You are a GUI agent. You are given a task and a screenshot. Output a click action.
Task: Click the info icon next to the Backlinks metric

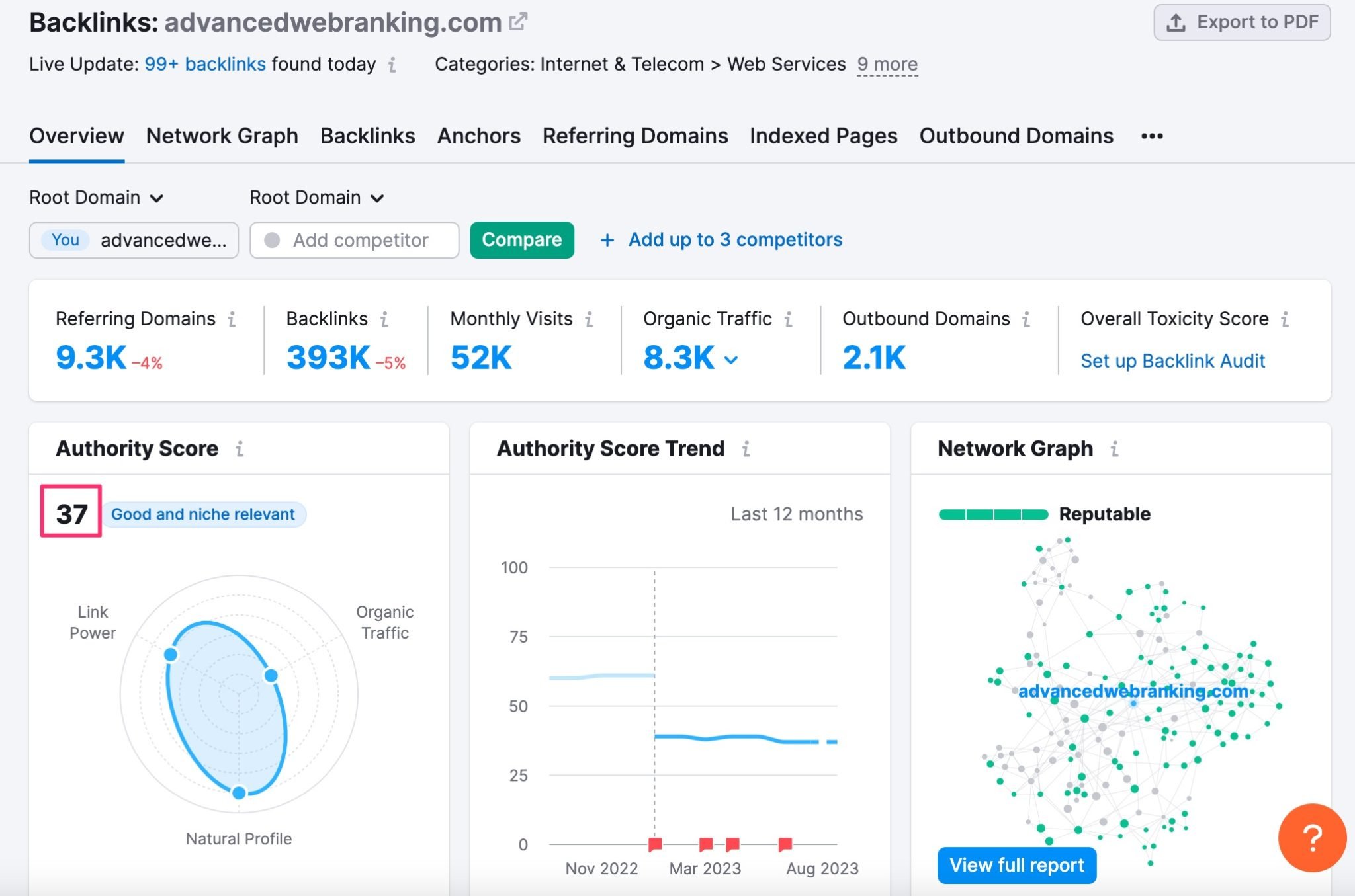(384, 319)
